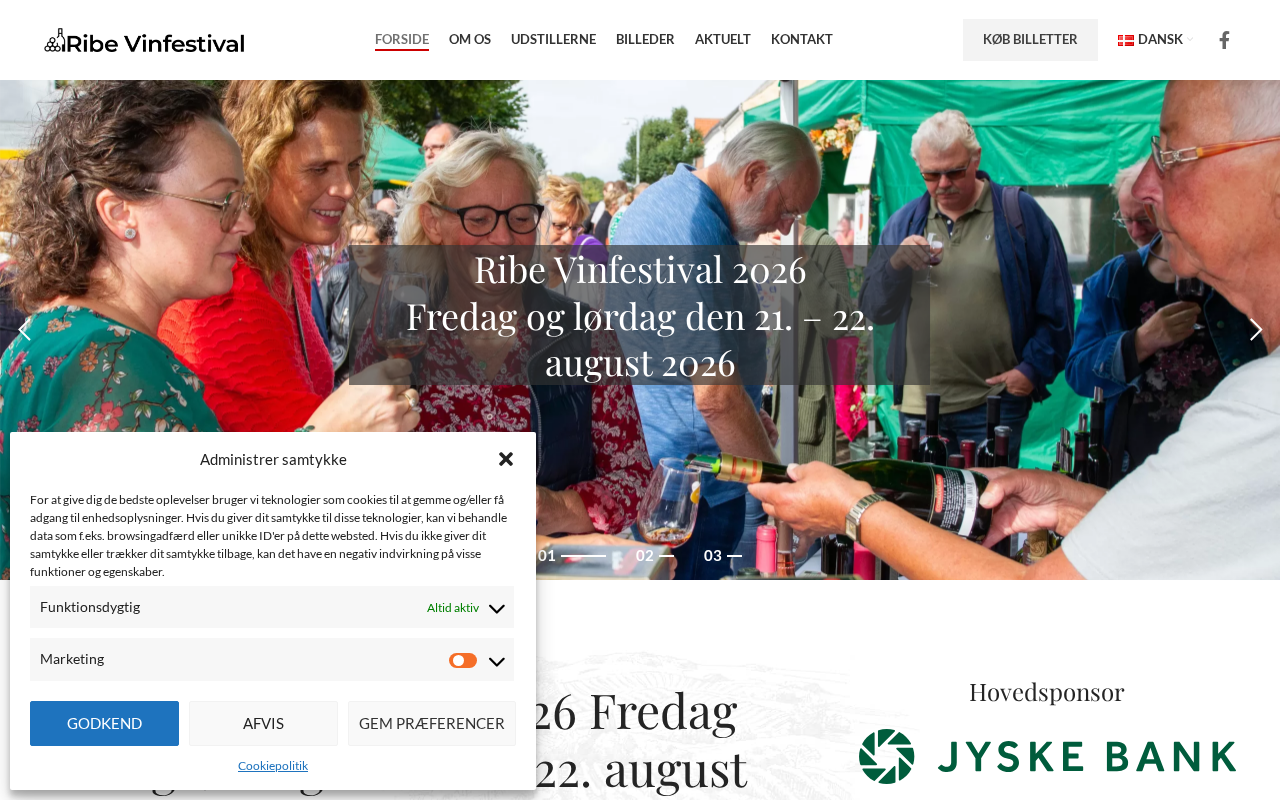Open the Cookiepolitik link
Image resolution: width=1280 pixels, height=800 pixels.
273,766
